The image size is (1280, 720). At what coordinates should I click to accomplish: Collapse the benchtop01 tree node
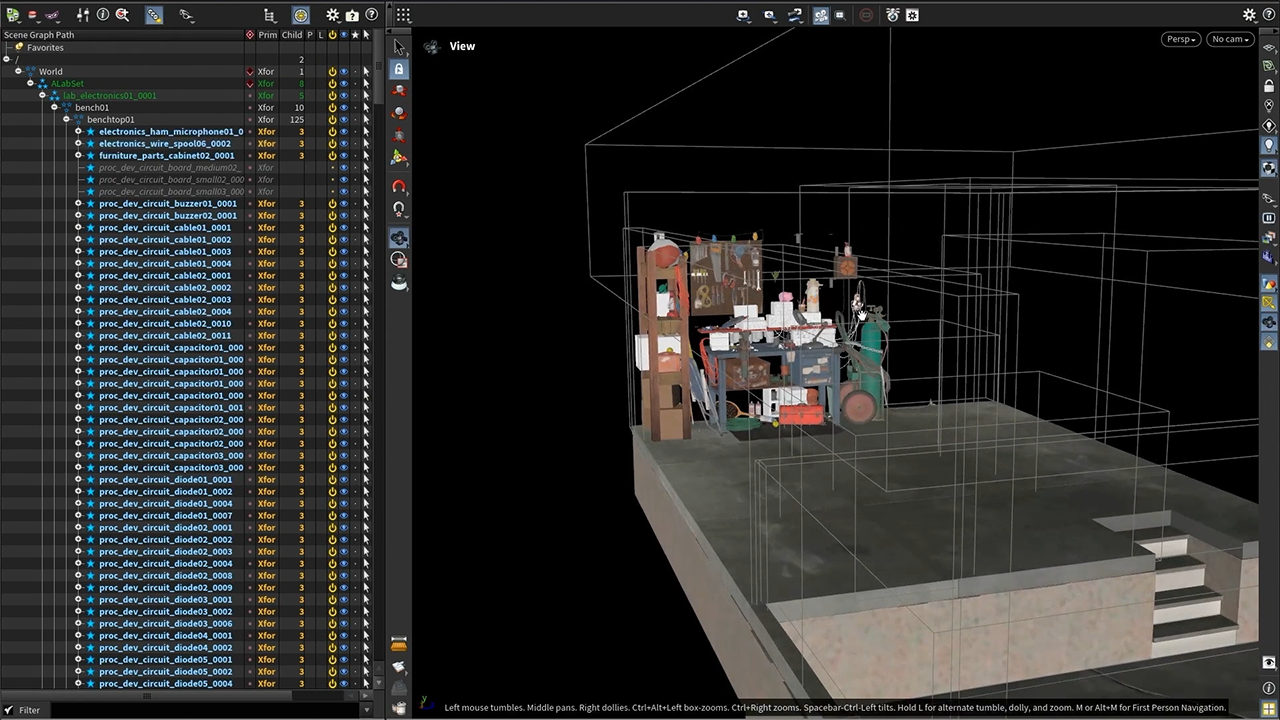pos(67,120)
